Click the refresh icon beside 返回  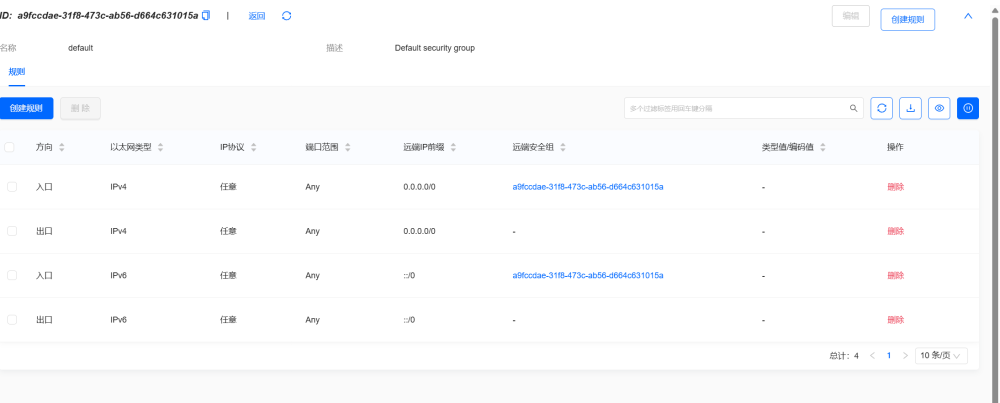[287, 16]
